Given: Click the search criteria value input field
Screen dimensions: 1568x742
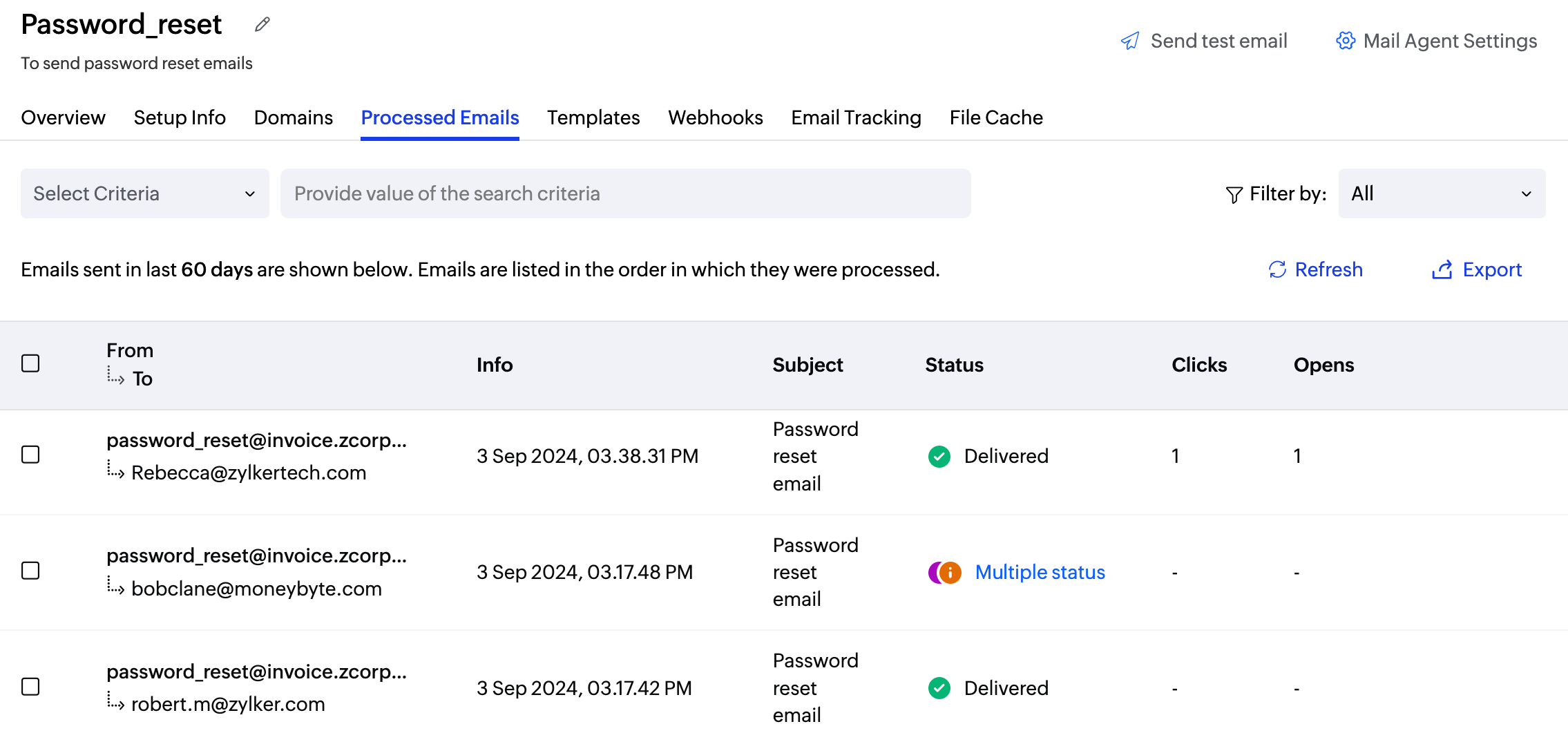Looking at the screenshot, I should click(x=625, y=193).
